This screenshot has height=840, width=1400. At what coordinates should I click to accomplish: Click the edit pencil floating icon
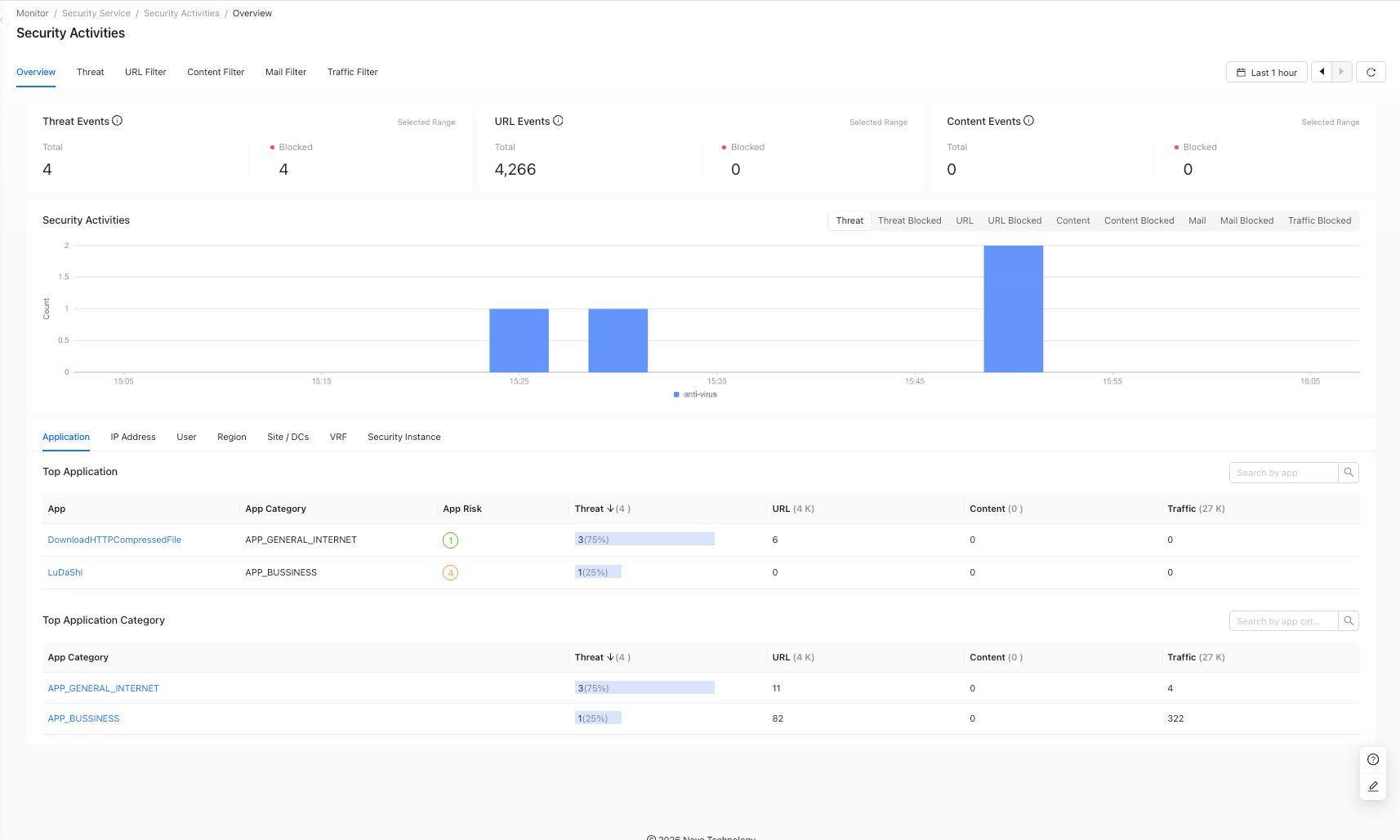coord(1373,786)
